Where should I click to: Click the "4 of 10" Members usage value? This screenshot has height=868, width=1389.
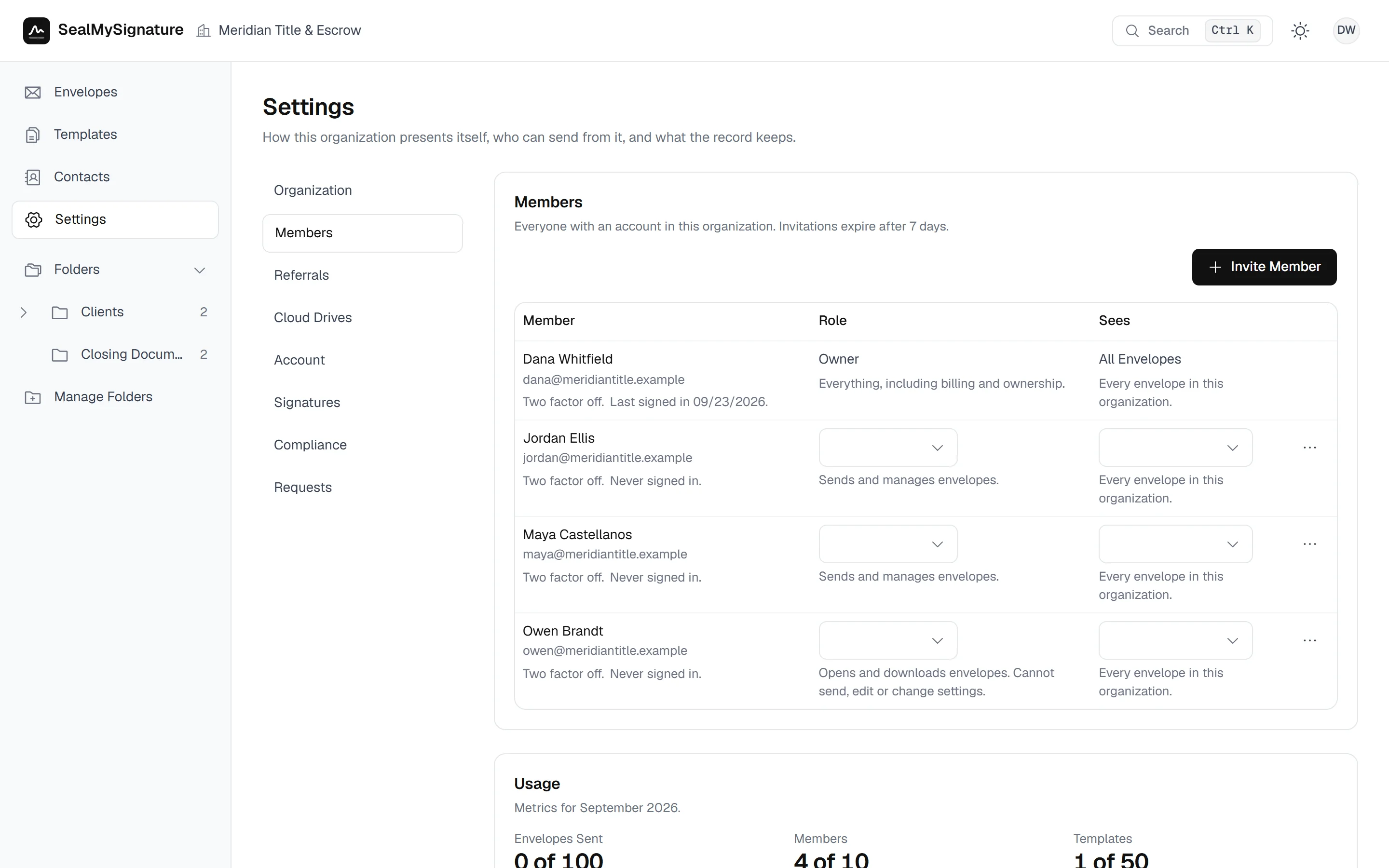pos(831,859)
